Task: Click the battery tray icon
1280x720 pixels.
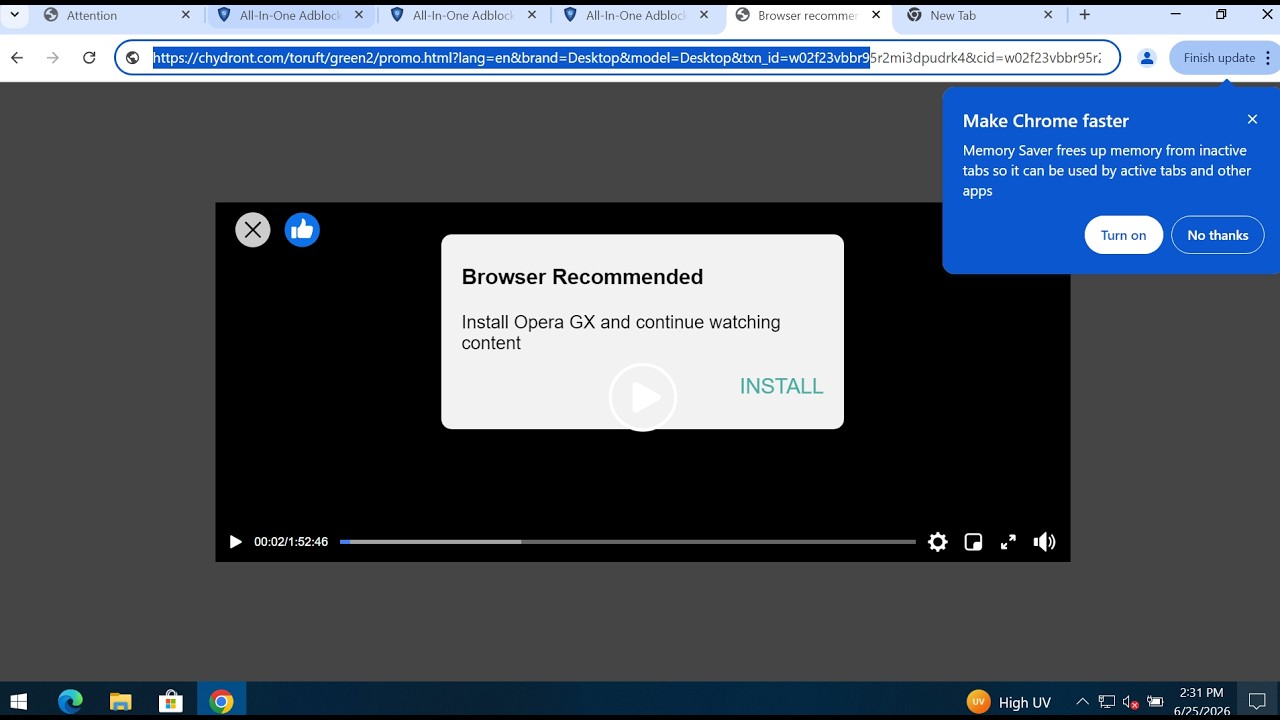Action: [1155, 702]
